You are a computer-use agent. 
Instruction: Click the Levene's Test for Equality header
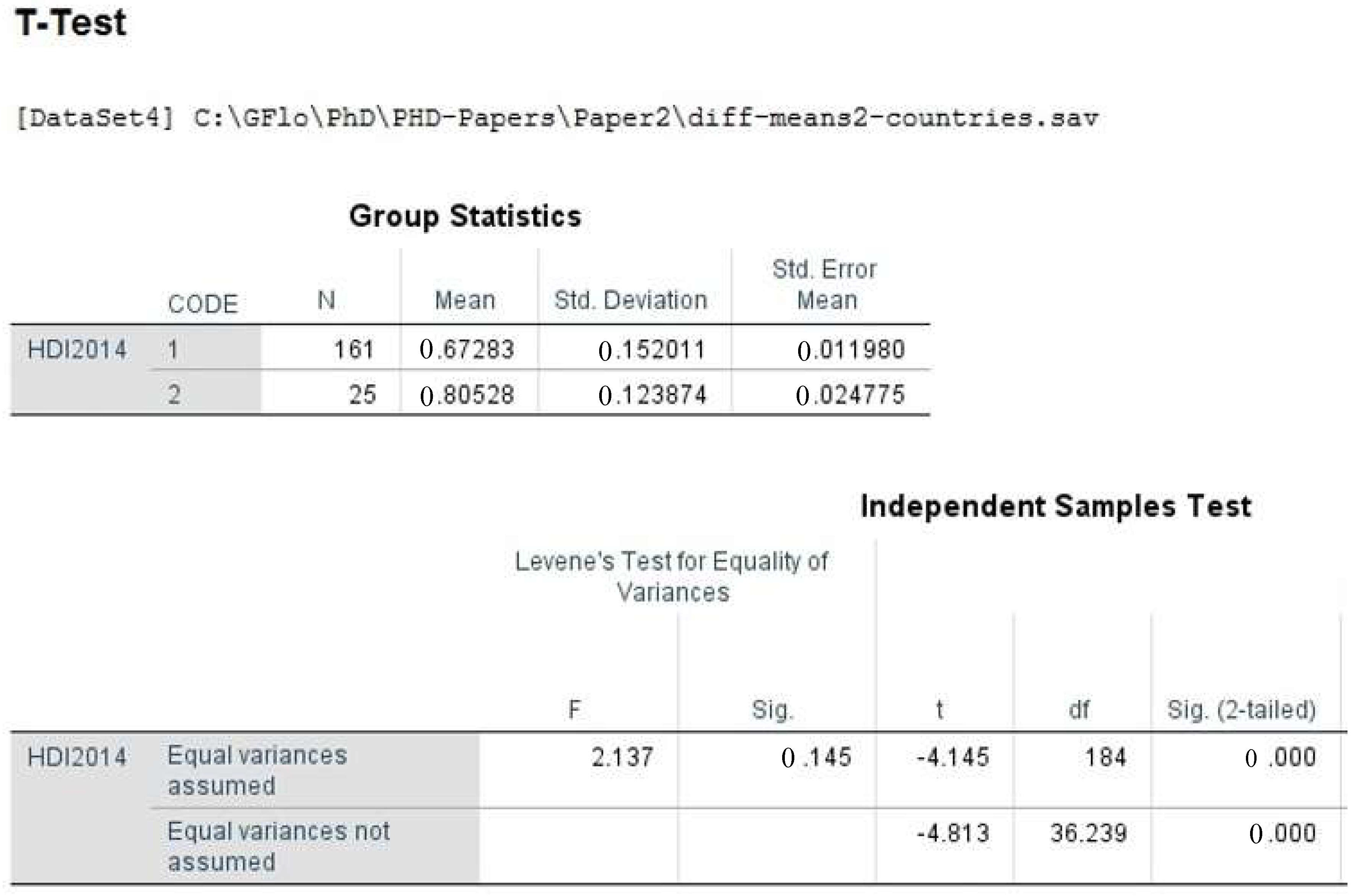click(x=671, y=577)
